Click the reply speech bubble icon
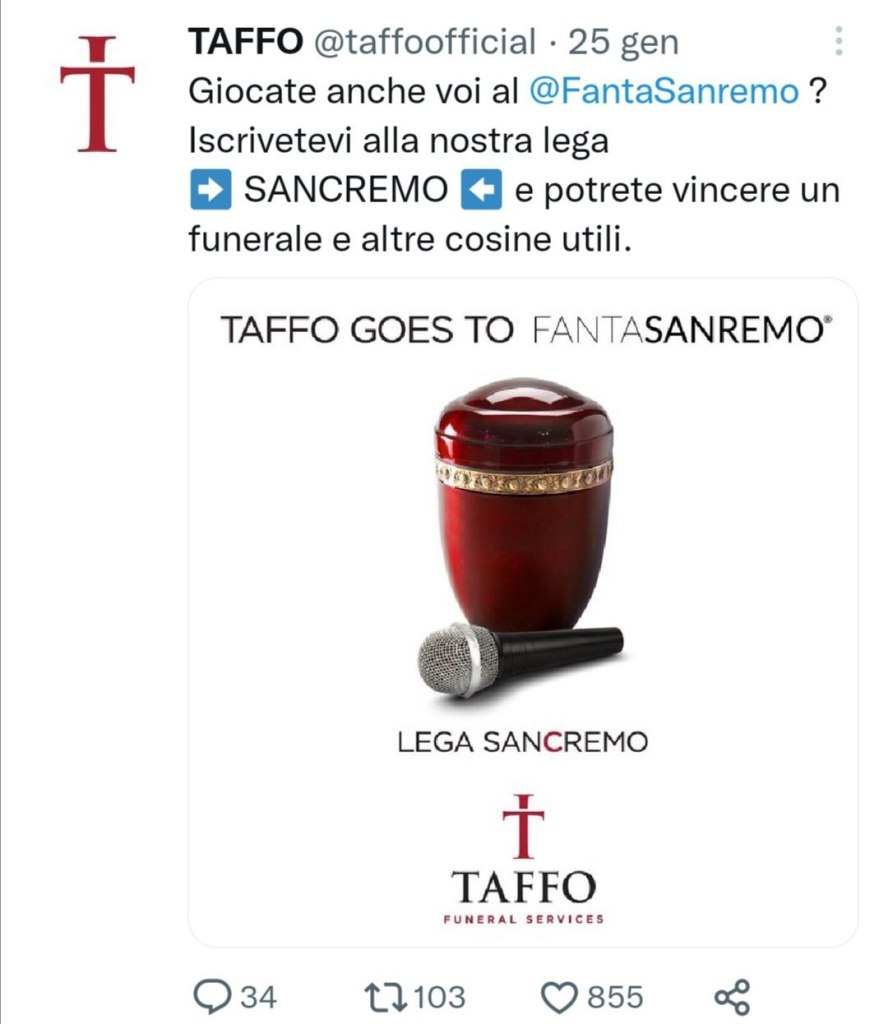The height and width of the screenshot is (1024, 888). tap(212, 997)
